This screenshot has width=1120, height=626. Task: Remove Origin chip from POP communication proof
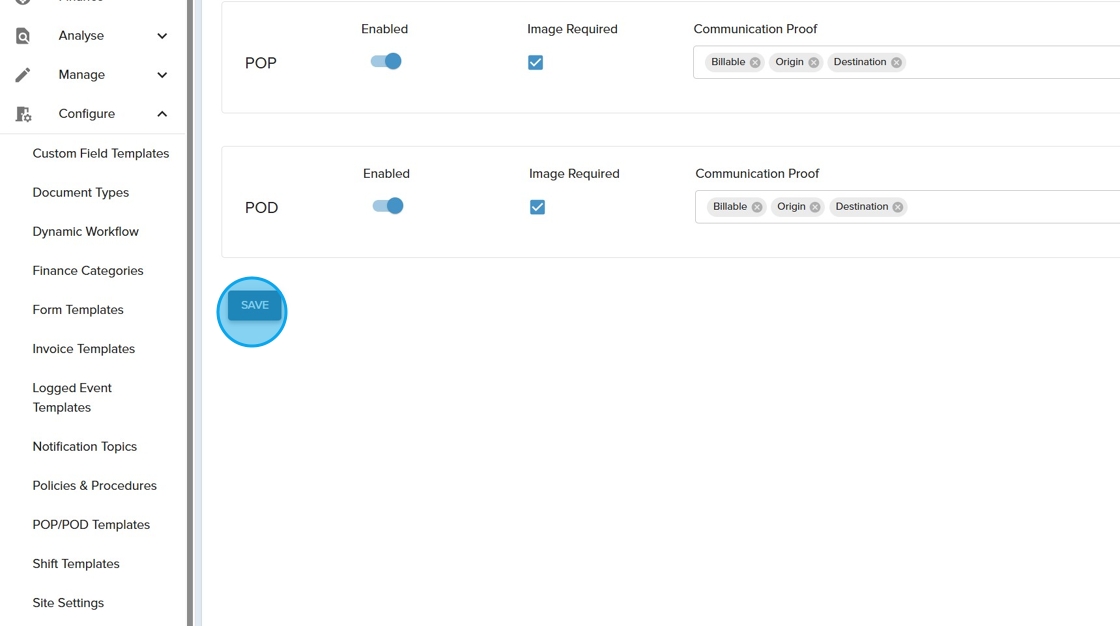pyautogui.click(x=814, y=63)
